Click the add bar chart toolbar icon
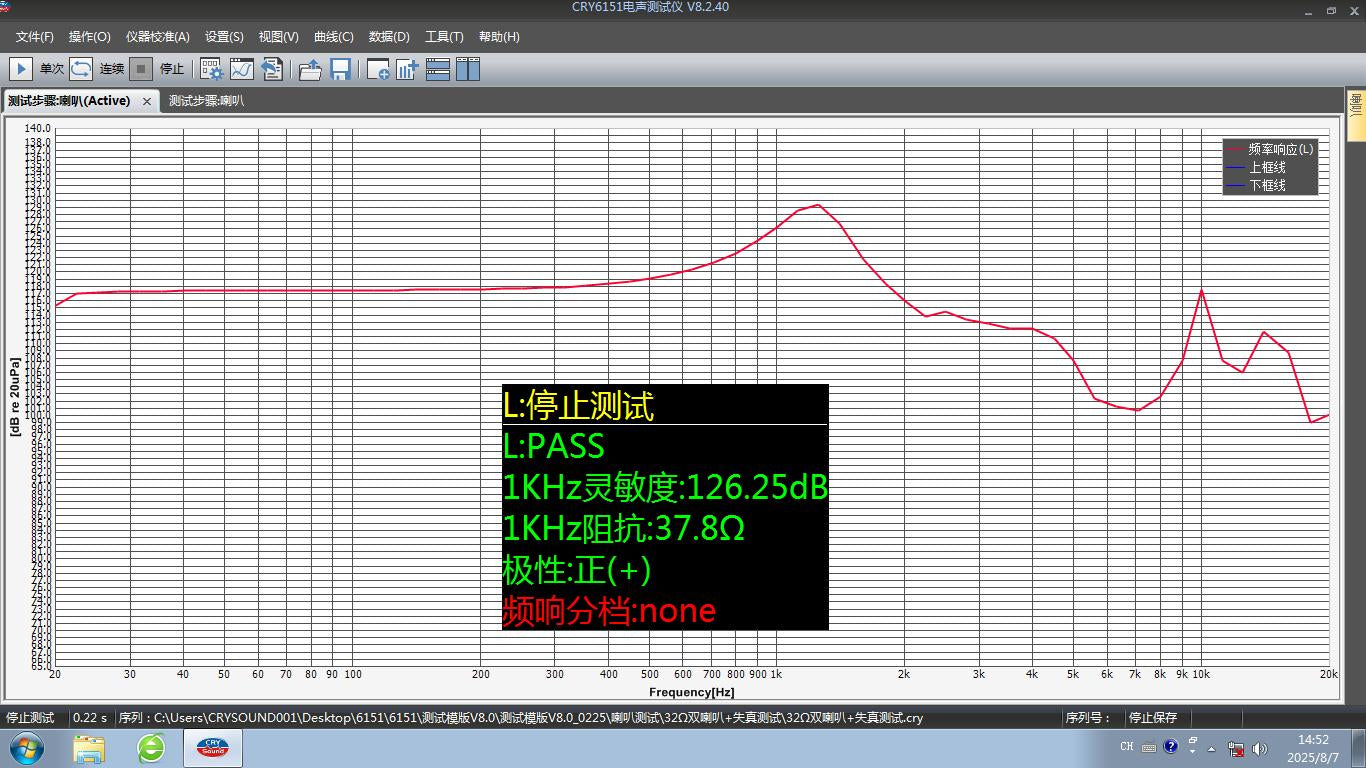The width and height of the screenshot is (1366, 768). pos(407,69)
